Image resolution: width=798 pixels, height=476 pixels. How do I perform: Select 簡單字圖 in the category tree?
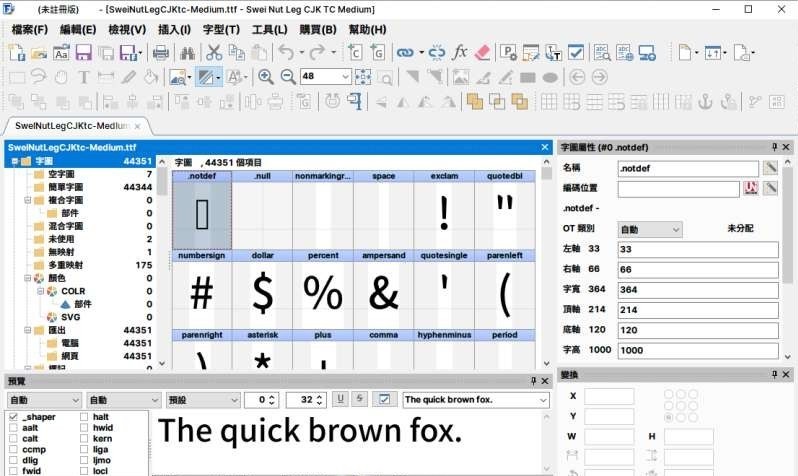[x=68, y=187]
